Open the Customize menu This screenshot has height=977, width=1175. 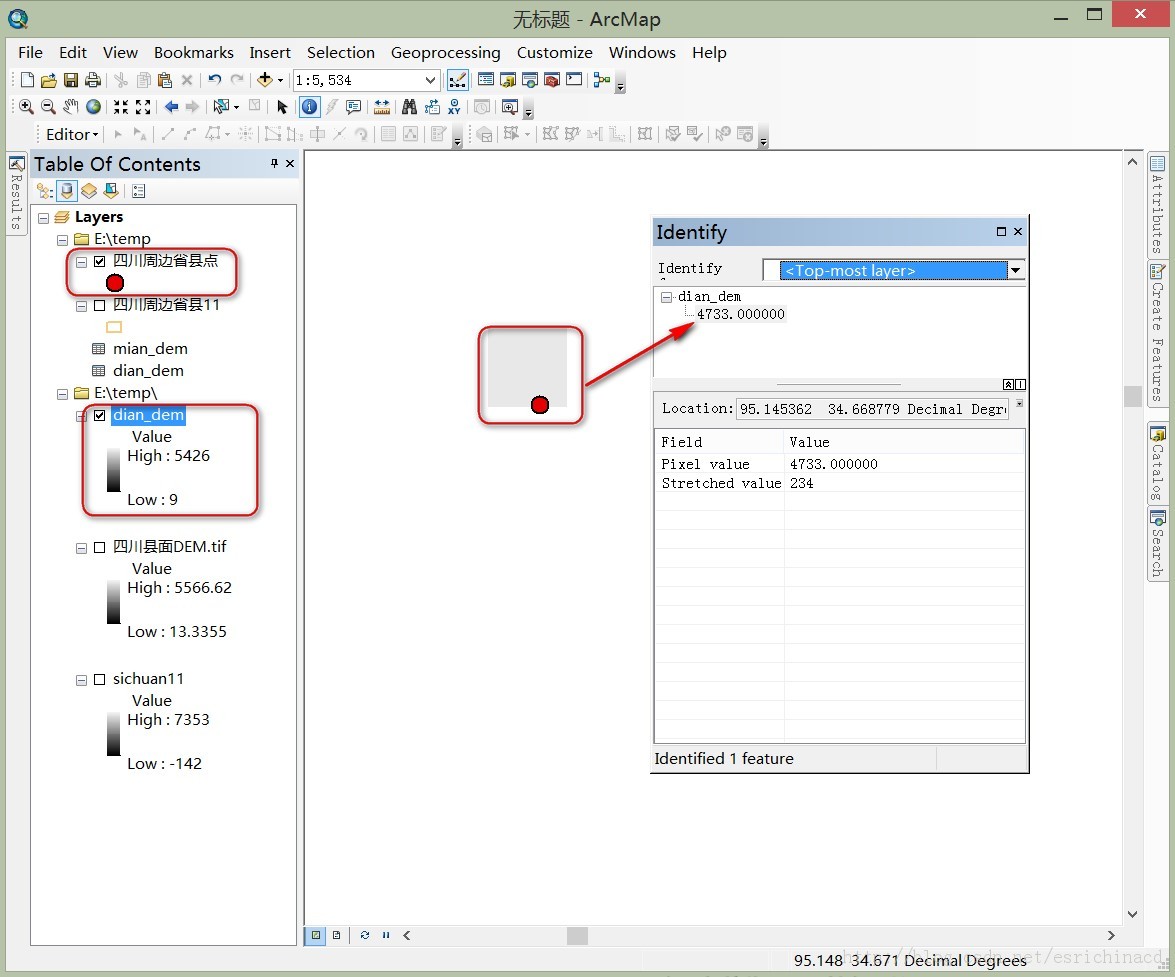click(x=555, y=52)
